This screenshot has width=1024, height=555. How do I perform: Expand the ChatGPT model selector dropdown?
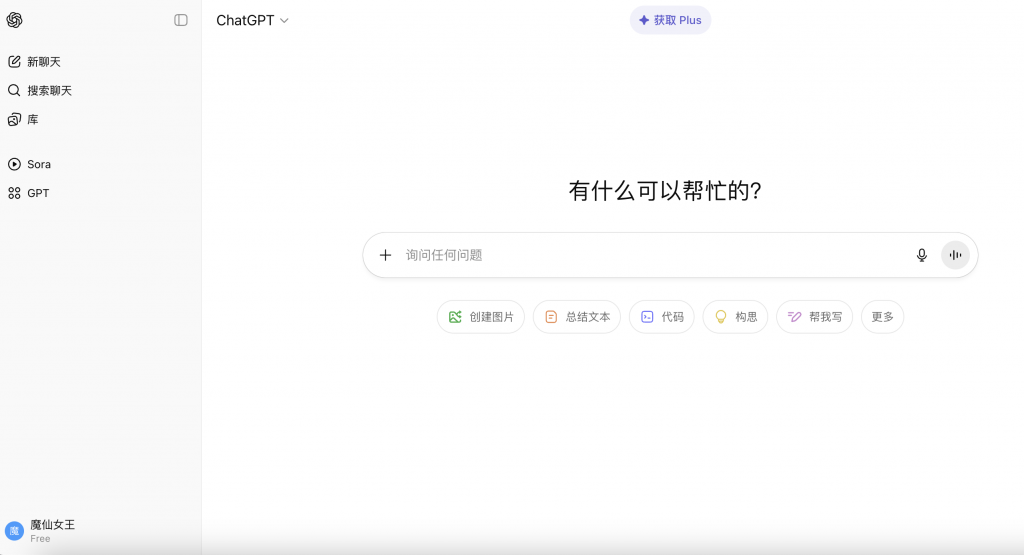[x=252, y=20]
